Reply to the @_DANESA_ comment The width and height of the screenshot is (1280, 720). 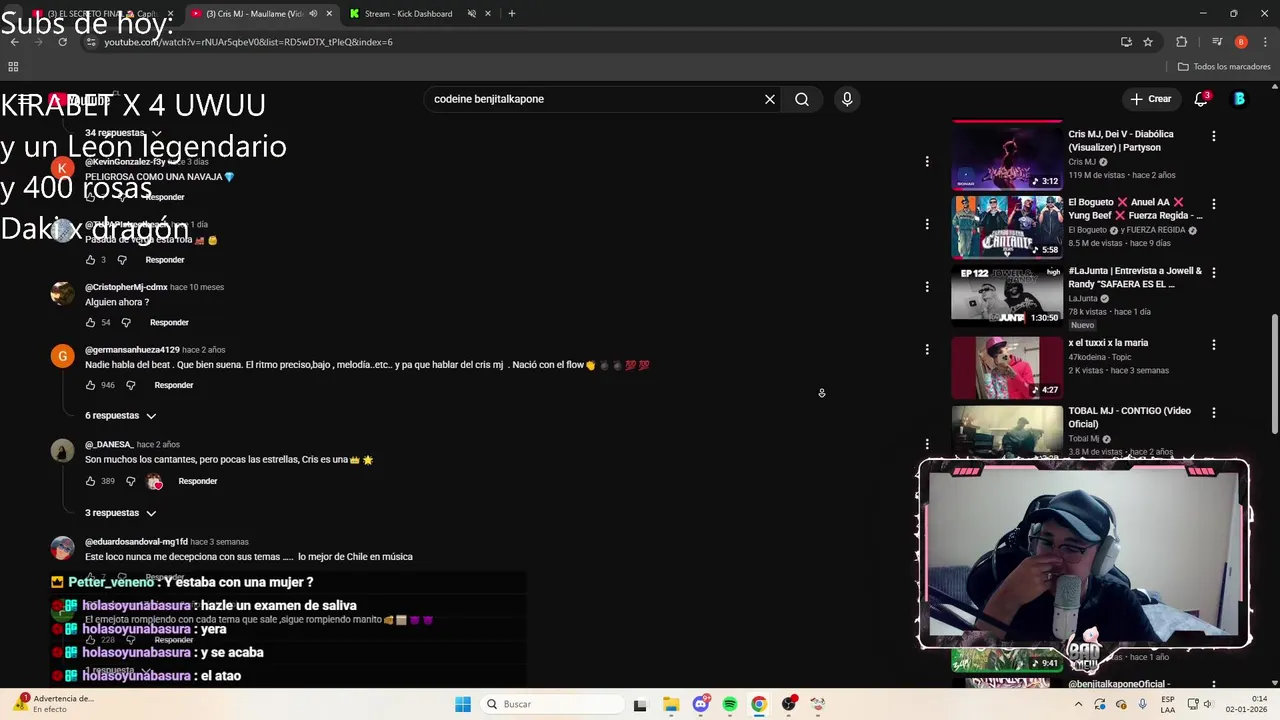[198, 481]
